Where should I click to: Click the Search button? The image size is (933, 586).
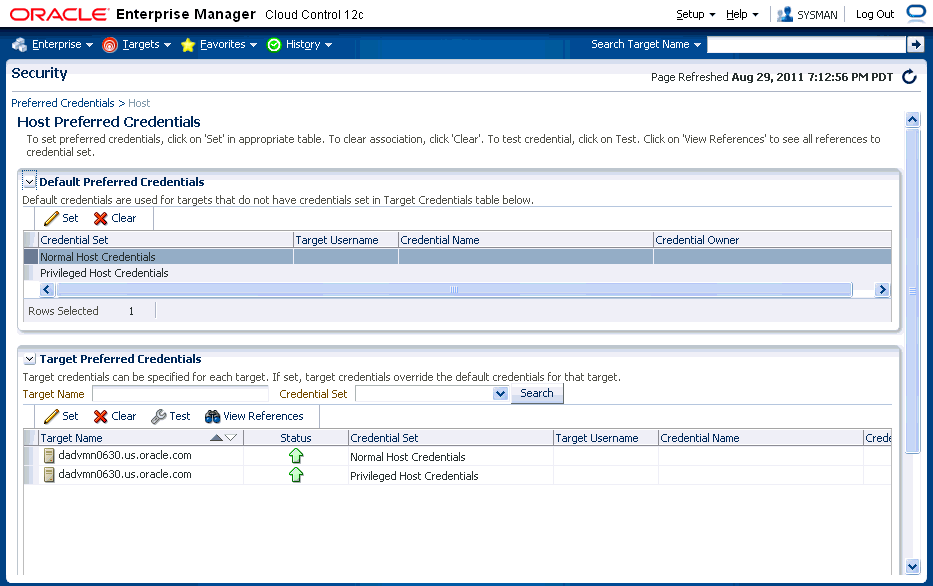coord(537,393)
